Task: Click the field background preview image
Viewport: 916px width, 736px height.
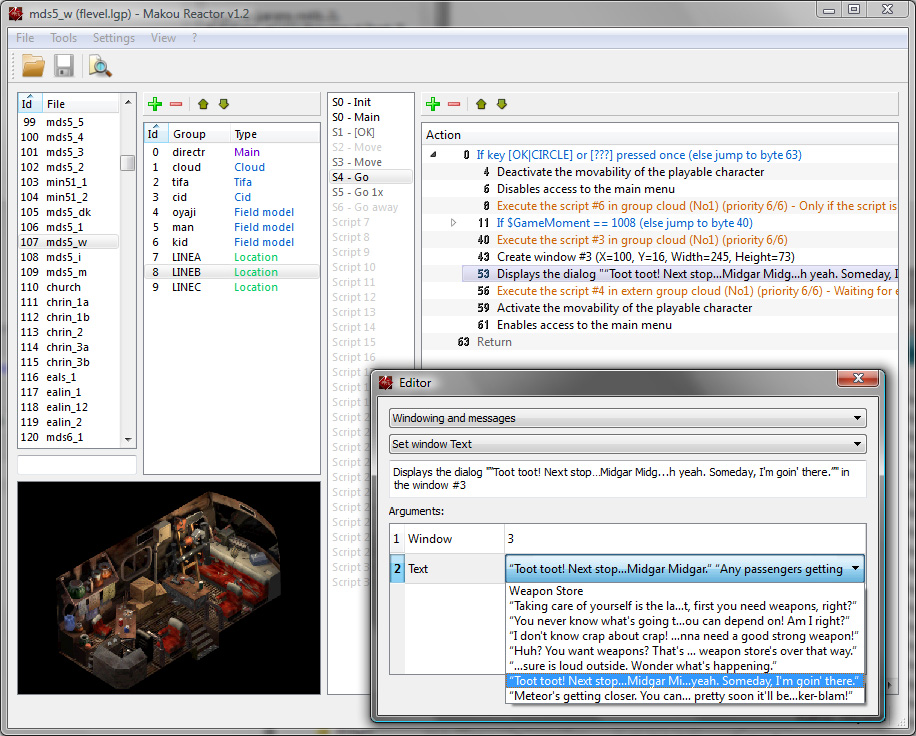Action: [169, 588]
